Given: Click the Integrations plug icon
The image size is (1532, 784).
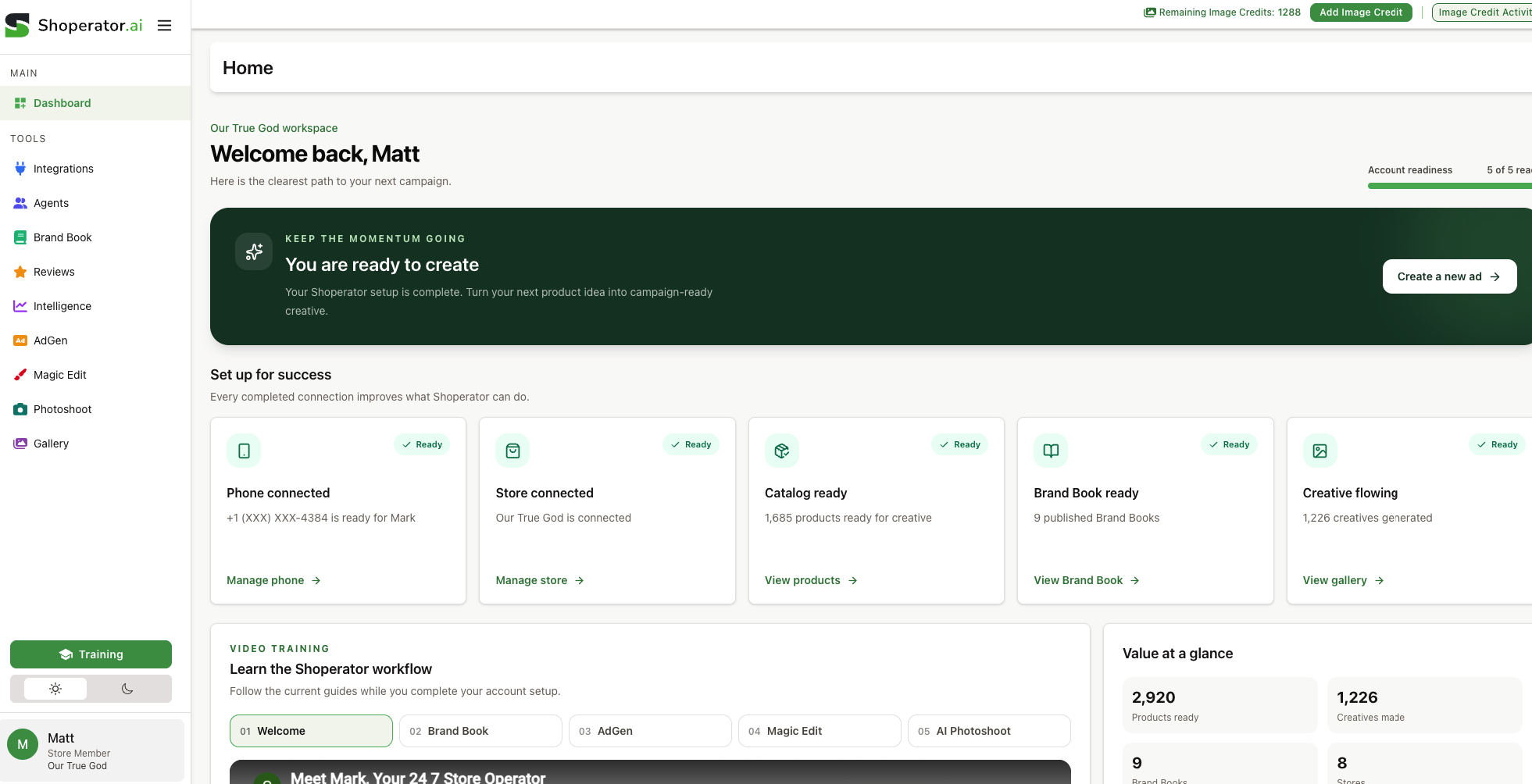Looking at the screenshot, I should [20, 169].
